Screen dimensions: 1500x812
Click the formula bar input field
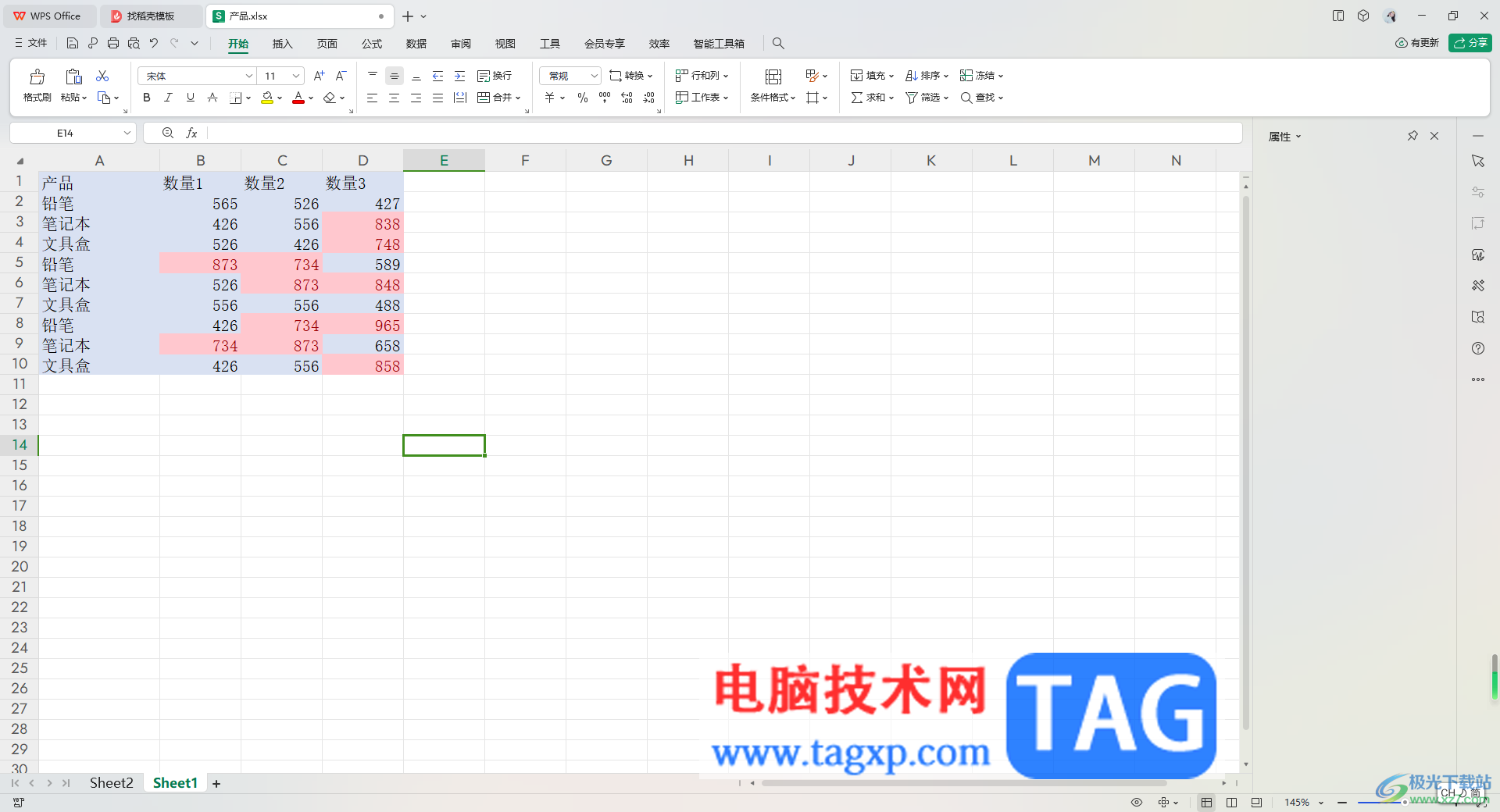coord(723,134)
